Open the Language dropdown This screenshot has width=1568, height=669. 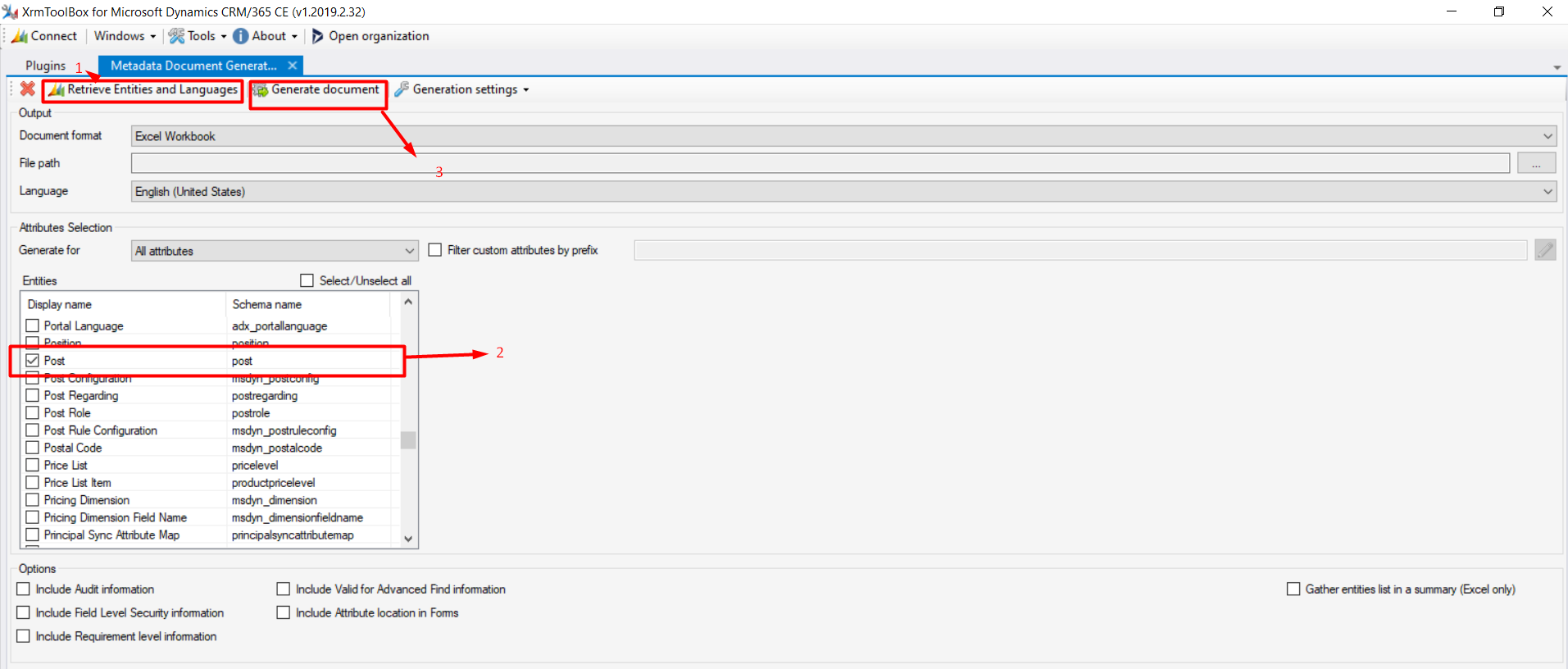click(x=1548, y=192)
